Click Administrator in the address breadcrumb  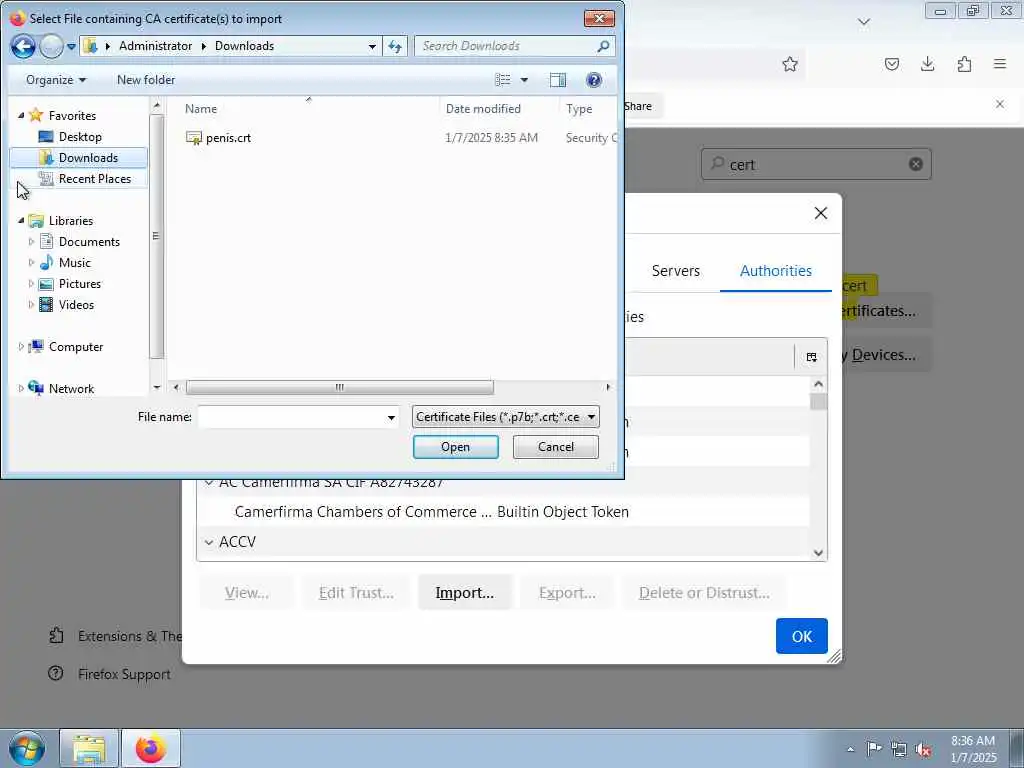click(155, 46)
